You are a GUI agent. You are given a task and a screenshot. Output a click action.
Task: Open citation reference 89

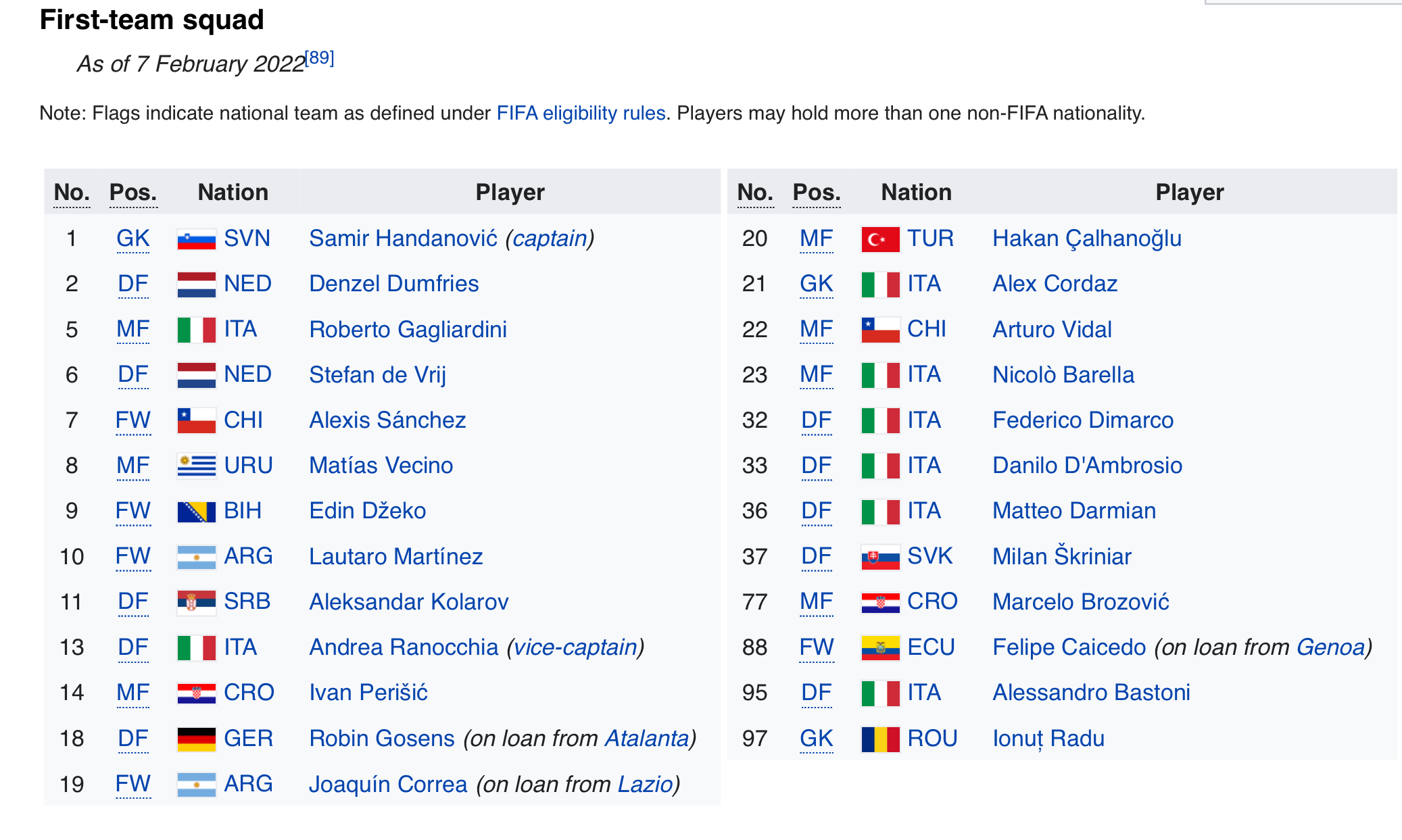pyautogui.click(x=319, y=58)
